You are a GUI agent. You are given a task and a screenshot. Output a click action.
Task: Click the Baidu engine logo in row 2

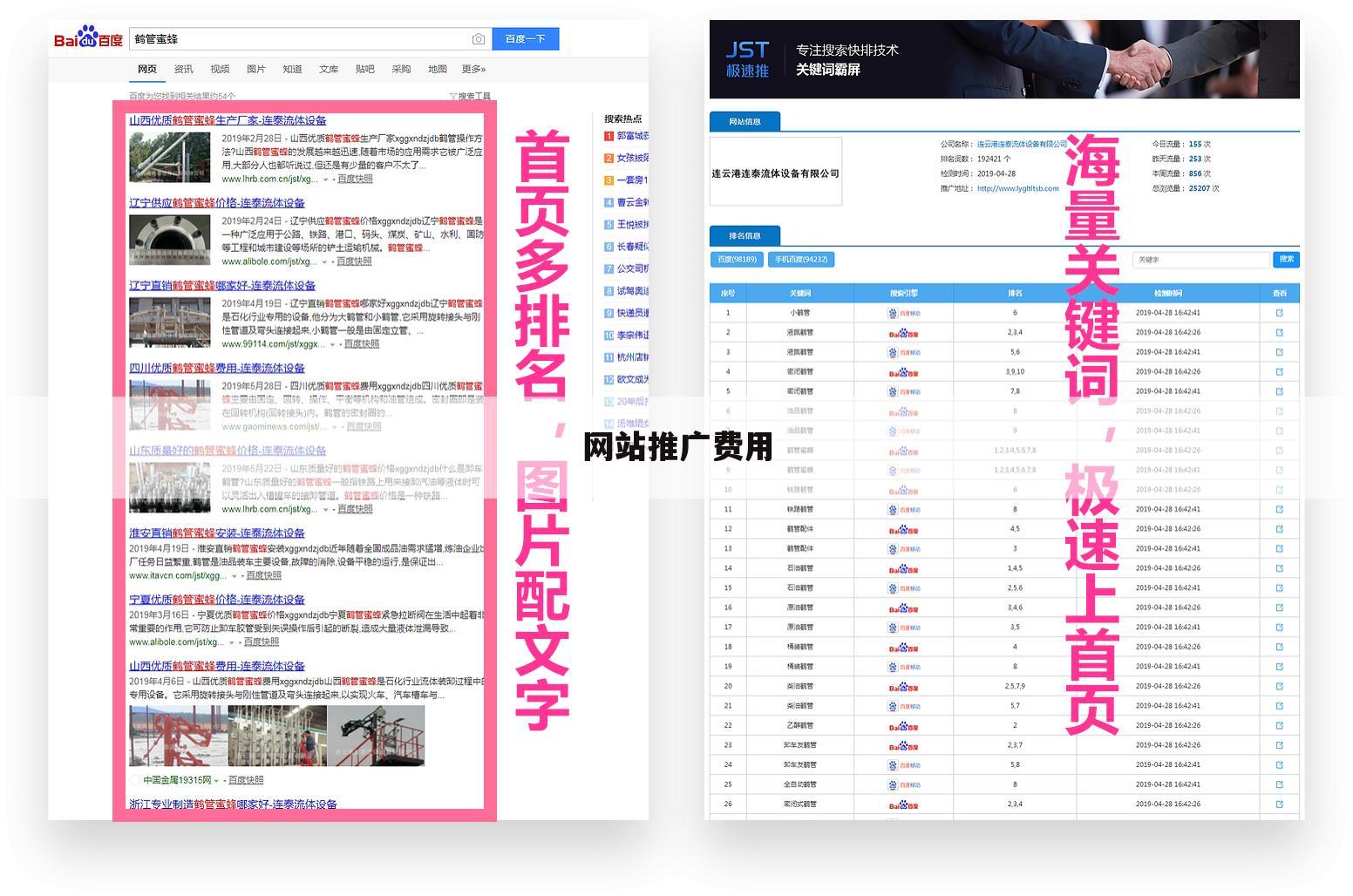click(x=904, y=333)
